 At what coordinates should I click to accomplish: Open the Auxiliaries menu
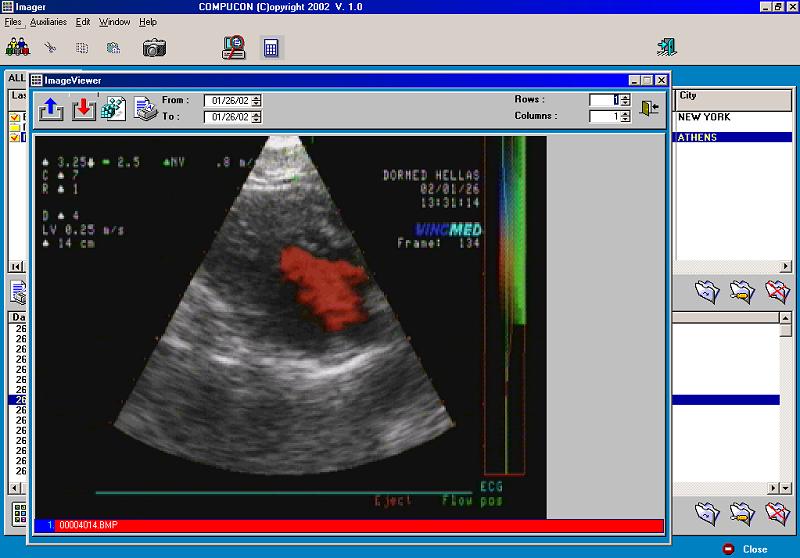pos(48,22)
